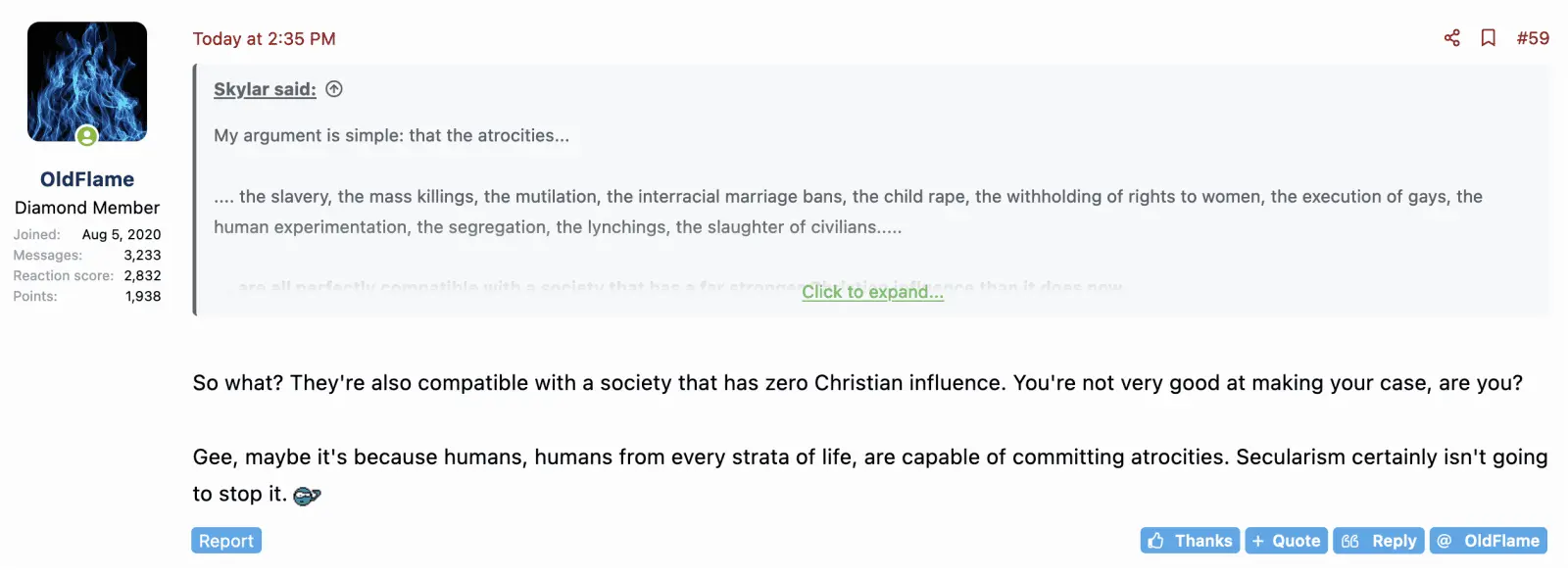Viewport: 1568px width, 577px height.
Task: Click the "Today at 2:35 PM" timestamp
Action: [264, 39]
